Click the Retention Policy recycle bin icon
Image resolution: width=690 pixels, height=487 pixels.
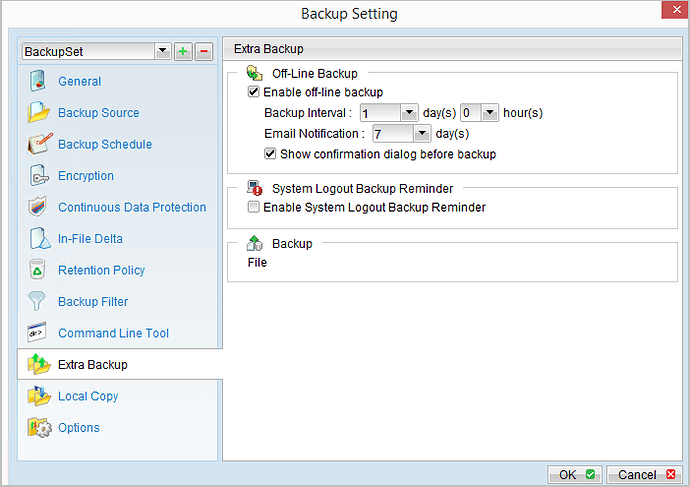pos(38,270)
